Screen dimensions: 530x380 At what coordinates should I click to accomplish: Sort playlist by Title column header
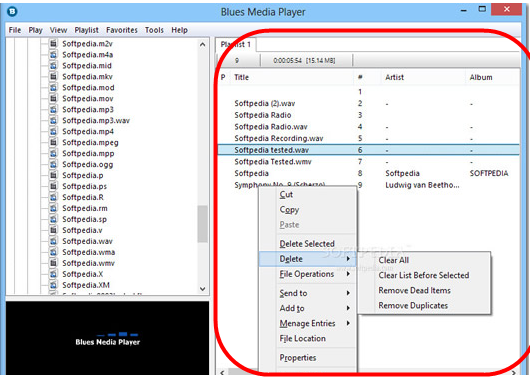pos(292,77)
